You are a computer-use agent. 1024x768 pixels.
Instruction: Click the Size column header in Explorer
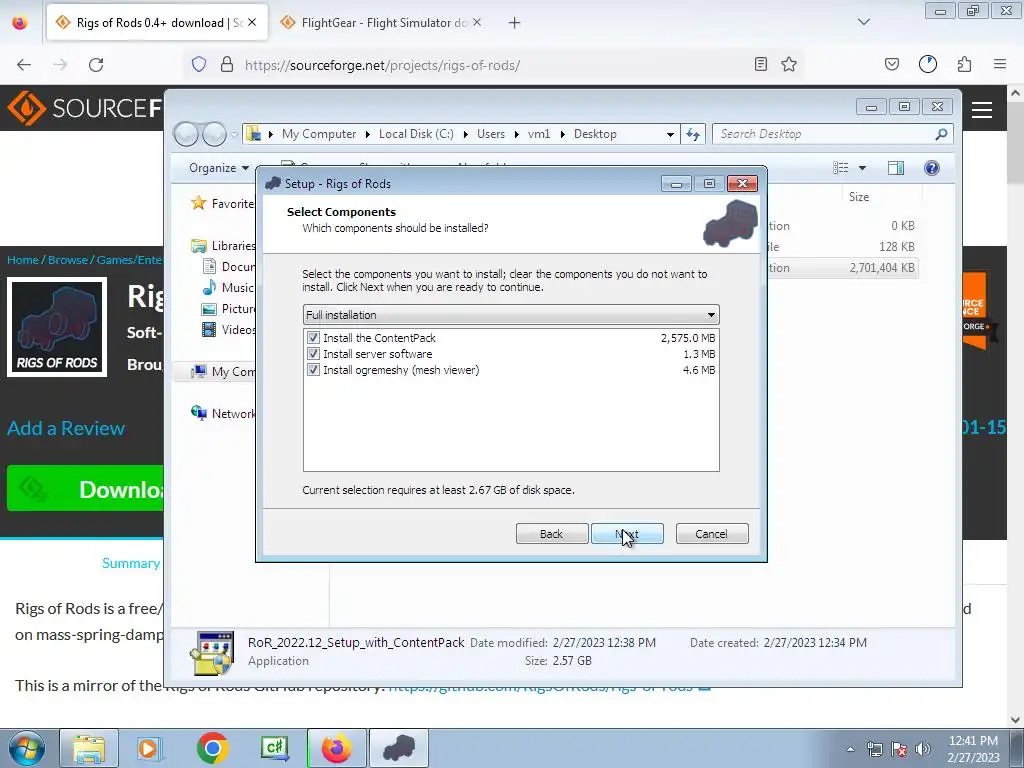(859, 197)
